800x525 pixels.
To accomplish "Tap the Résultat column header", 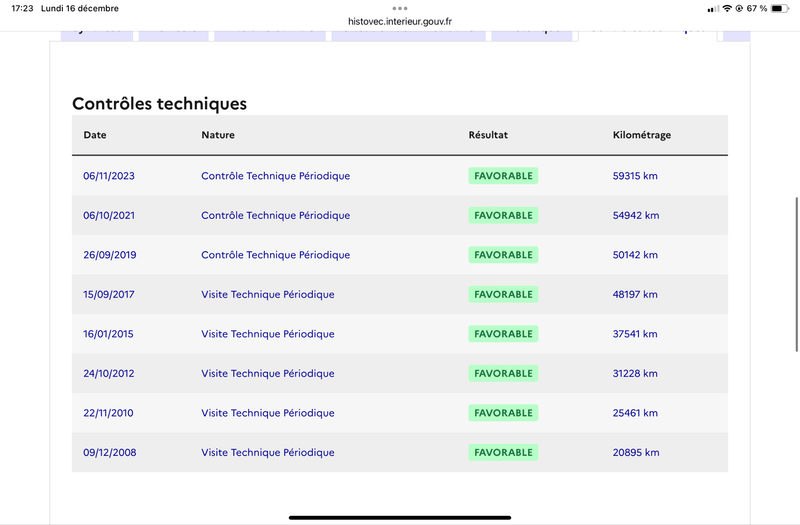I will 488,135.
